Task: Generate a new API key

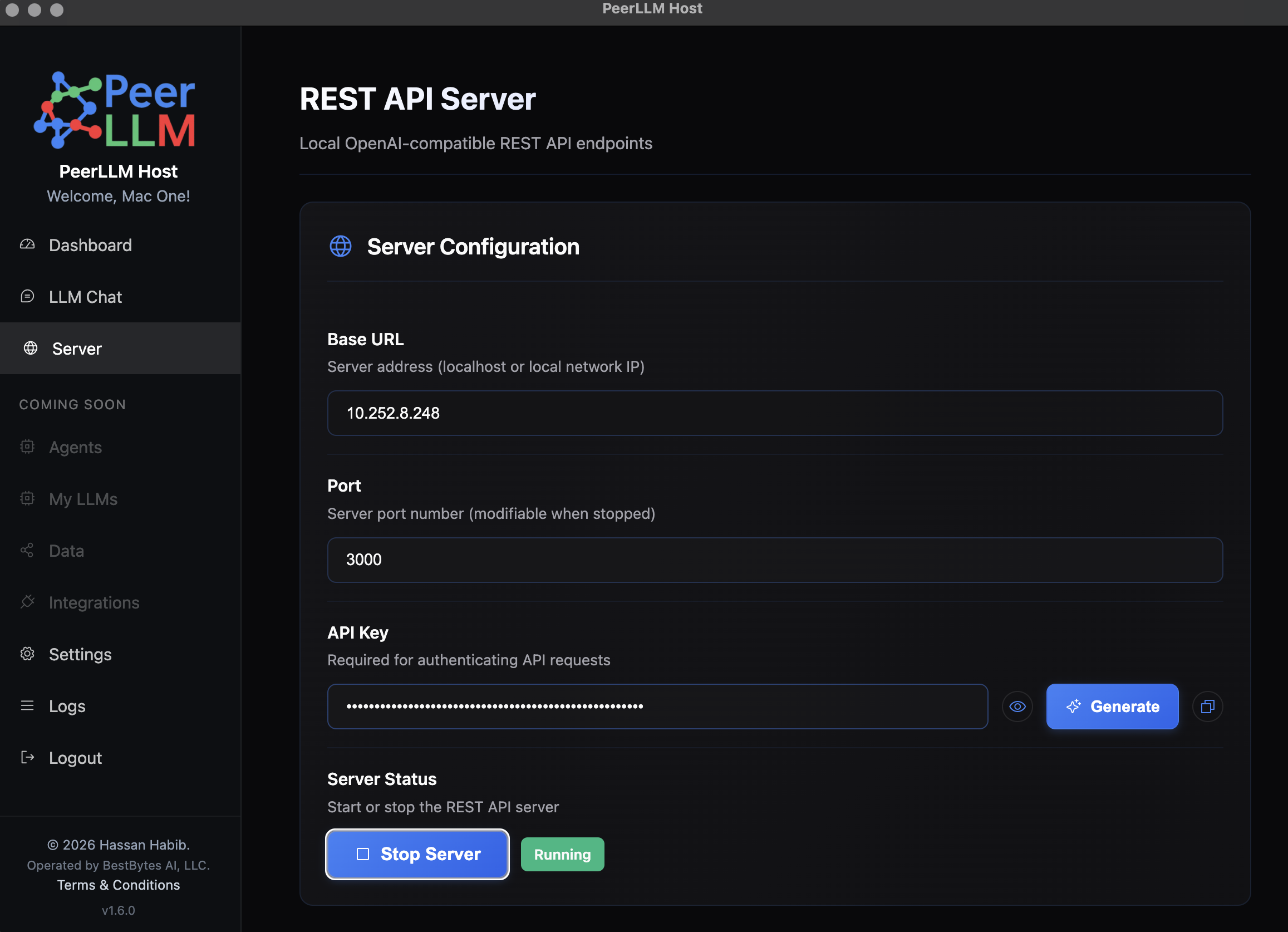Action: (x=1112, y=707)
